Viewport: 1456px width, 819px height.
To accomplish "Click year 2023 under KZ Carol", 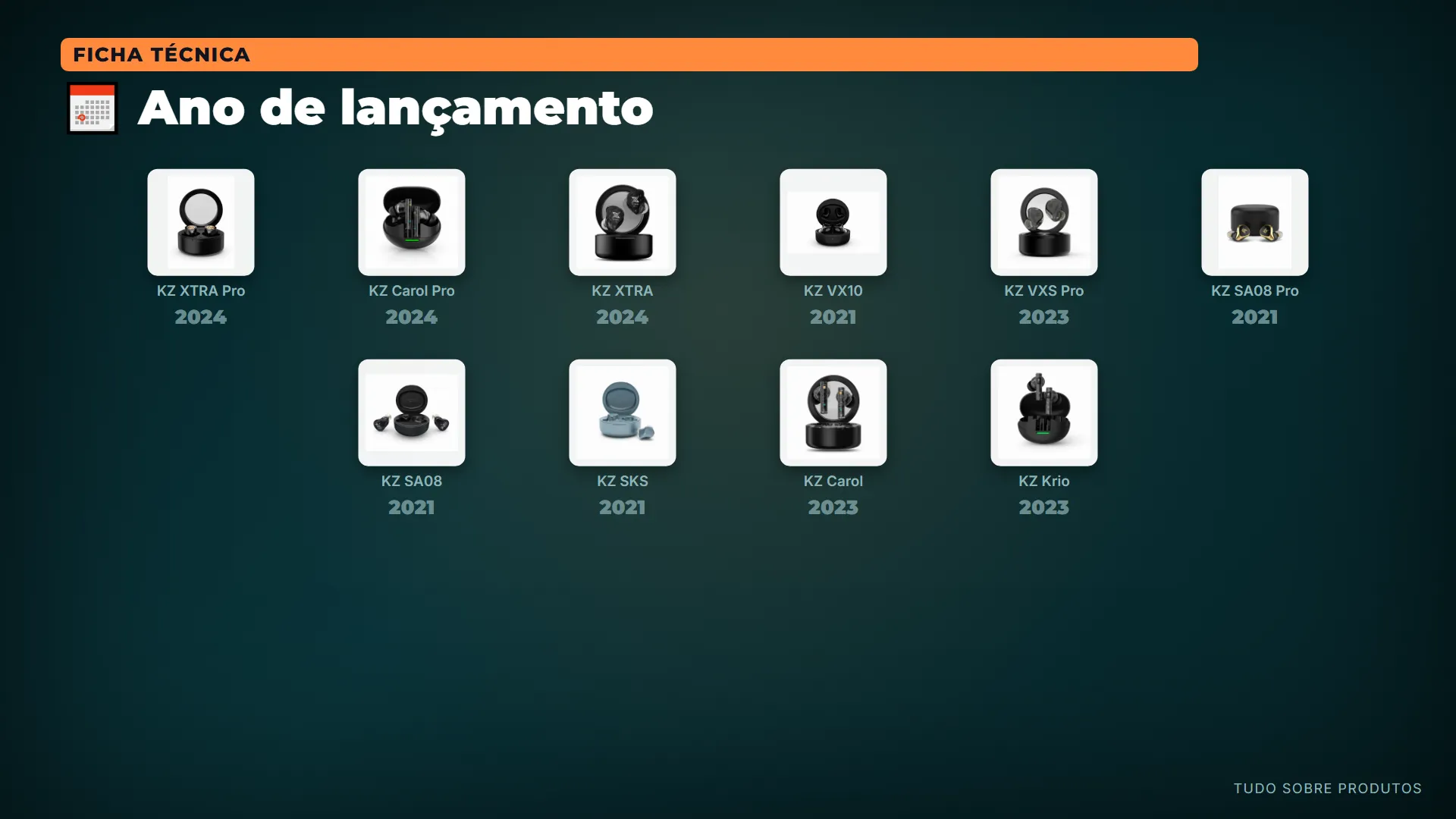I will point(833,507).
